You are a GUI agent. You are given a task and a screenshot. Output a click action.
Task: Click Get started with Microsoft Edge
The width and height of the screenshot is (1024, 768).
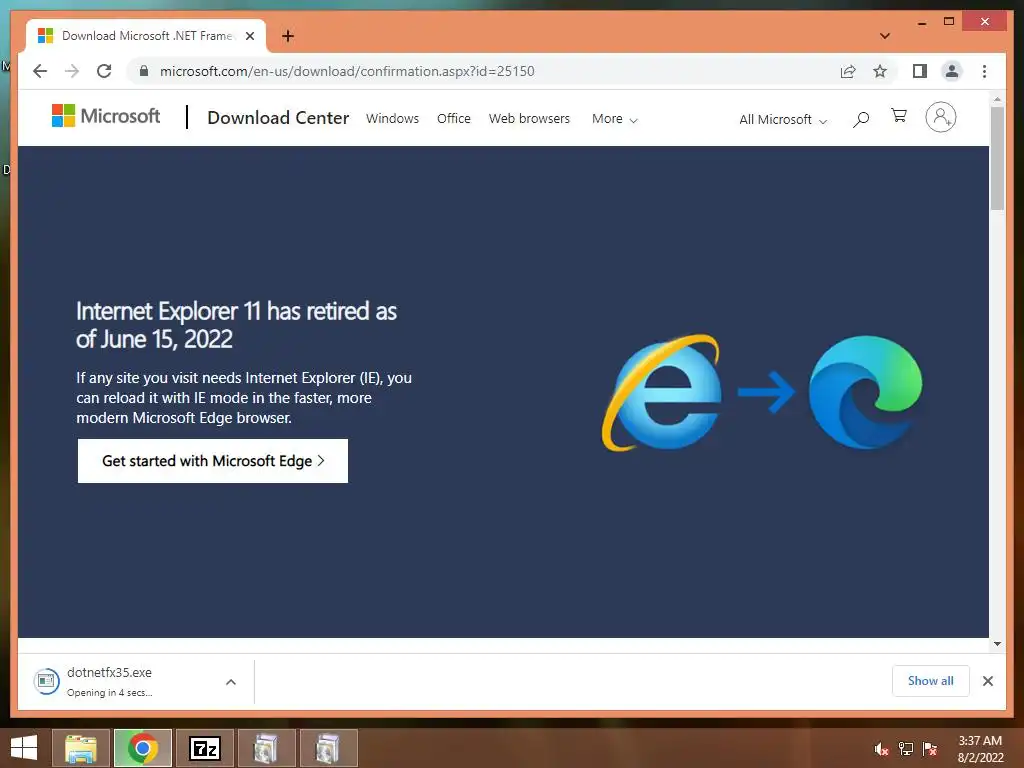tap(213, 461)
